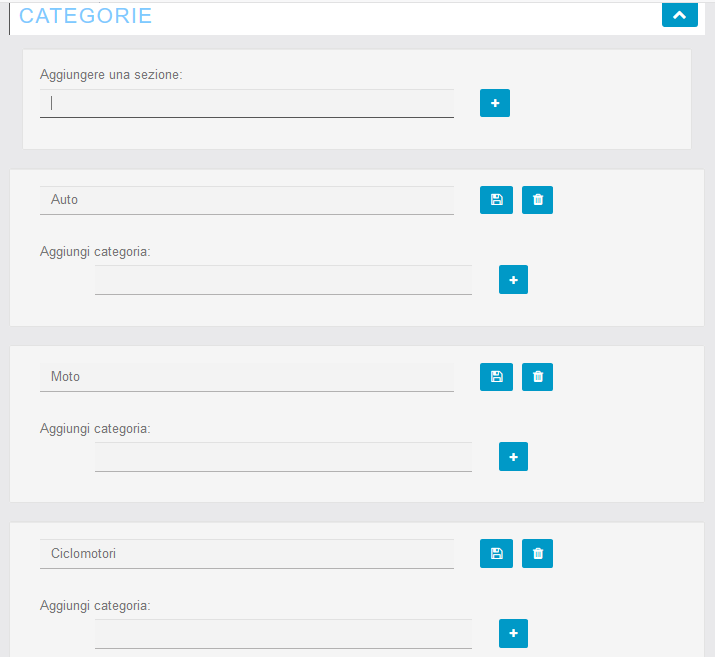Add a category to the Moto section

tap(513, 456)
